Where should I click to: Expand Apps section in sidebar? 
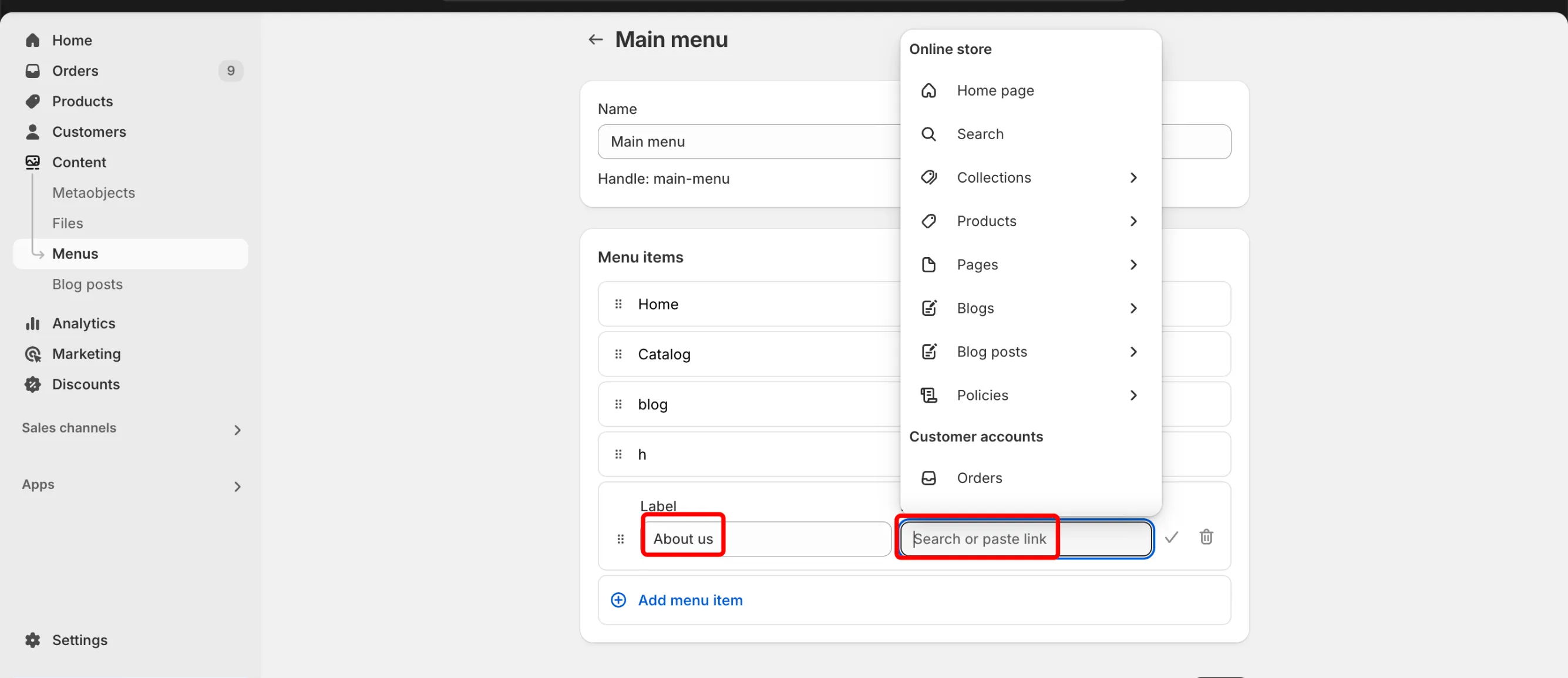(x=237, y=486)
